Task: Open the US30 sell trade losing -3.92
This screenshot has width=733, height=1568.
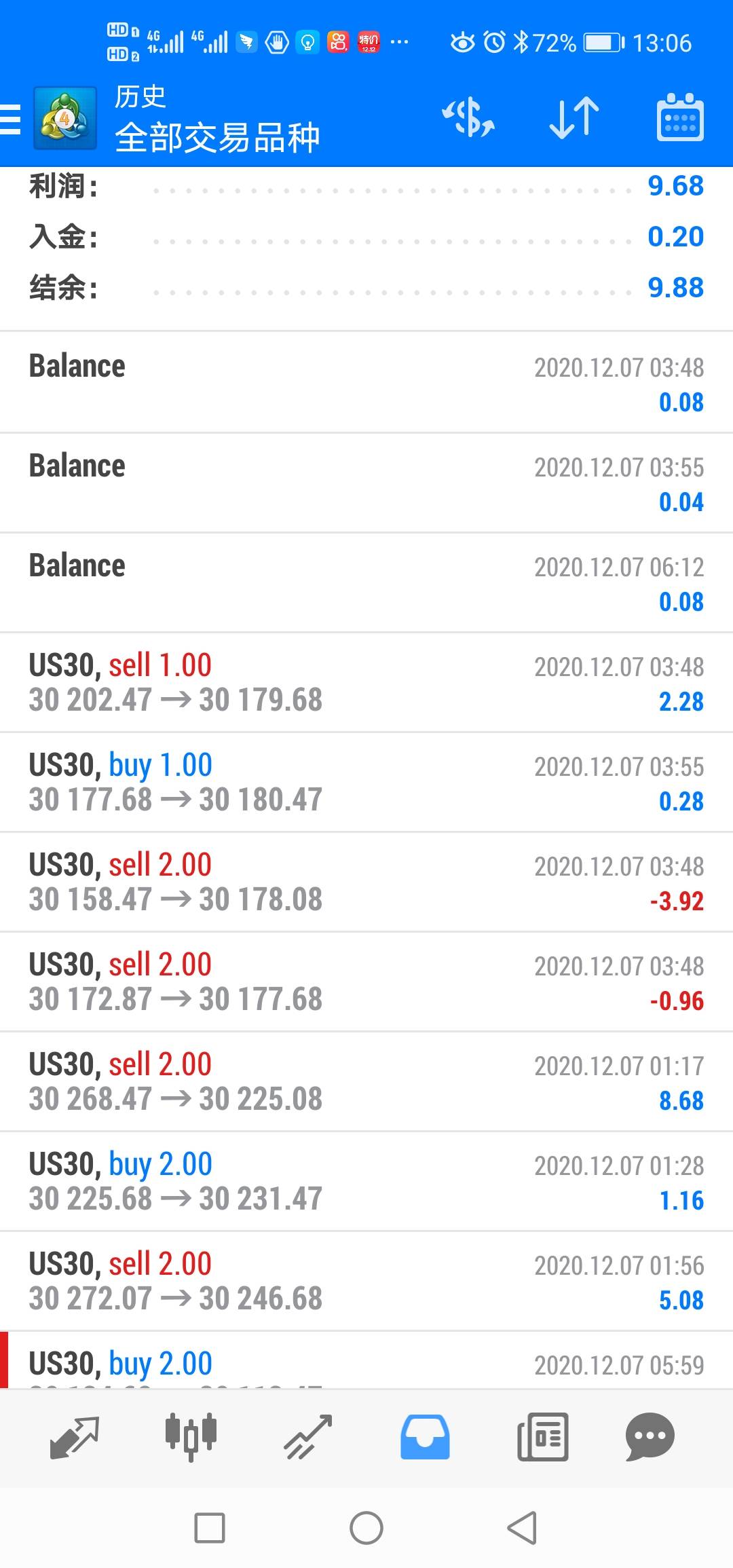Action: point(366,882)
